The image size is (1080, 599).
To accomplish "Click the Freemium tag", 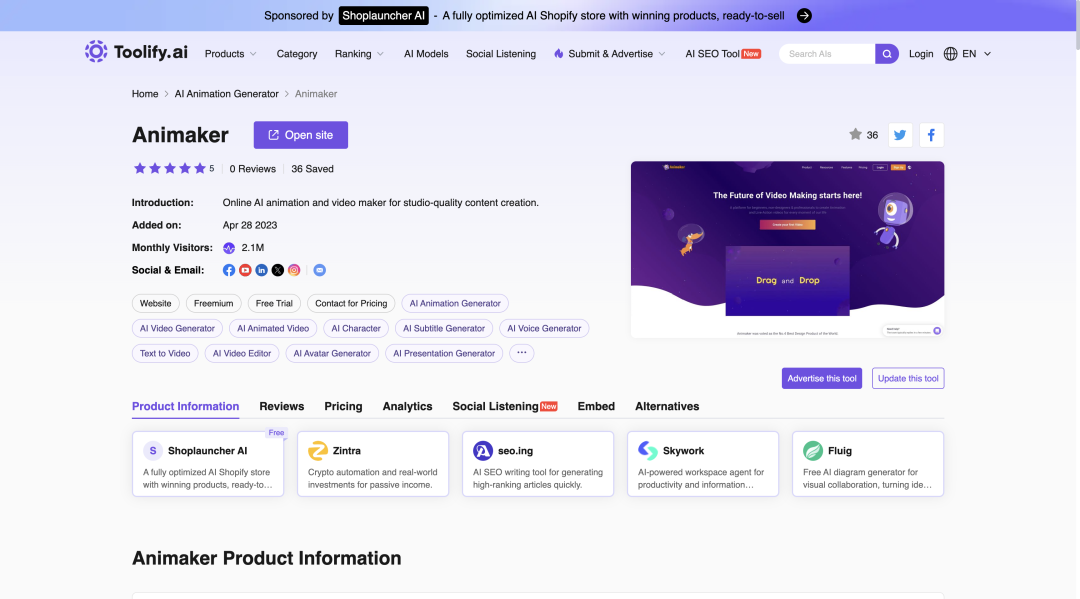I will click(x=214, y=303).
